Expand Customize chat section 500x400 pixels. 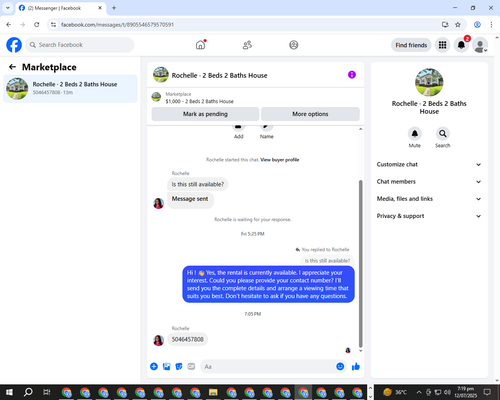(x=429, y=164)
